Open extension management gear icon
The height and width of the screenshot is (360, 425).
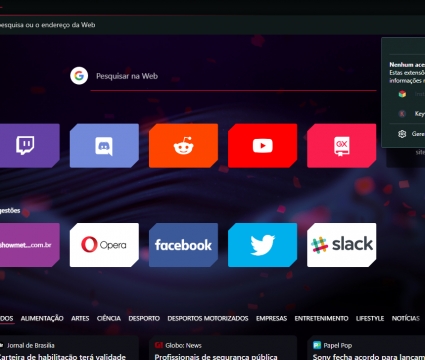402,134
